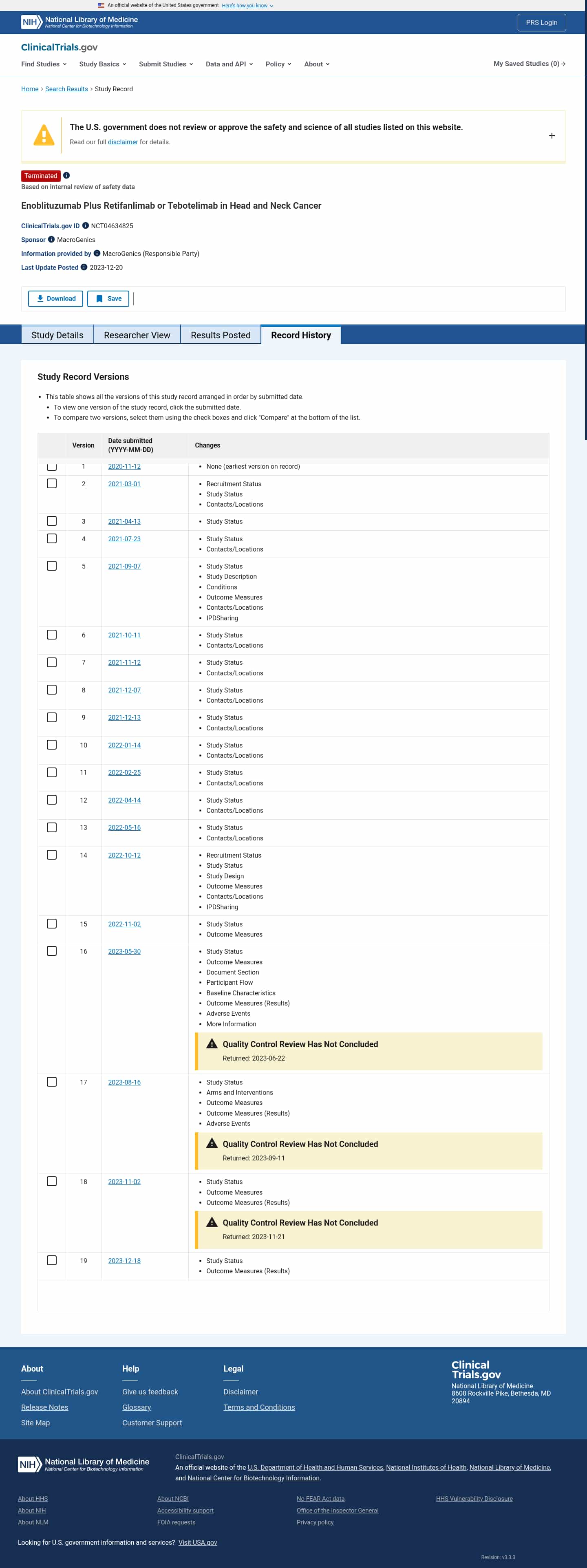Visit USA.gov link

(197, 1542)
